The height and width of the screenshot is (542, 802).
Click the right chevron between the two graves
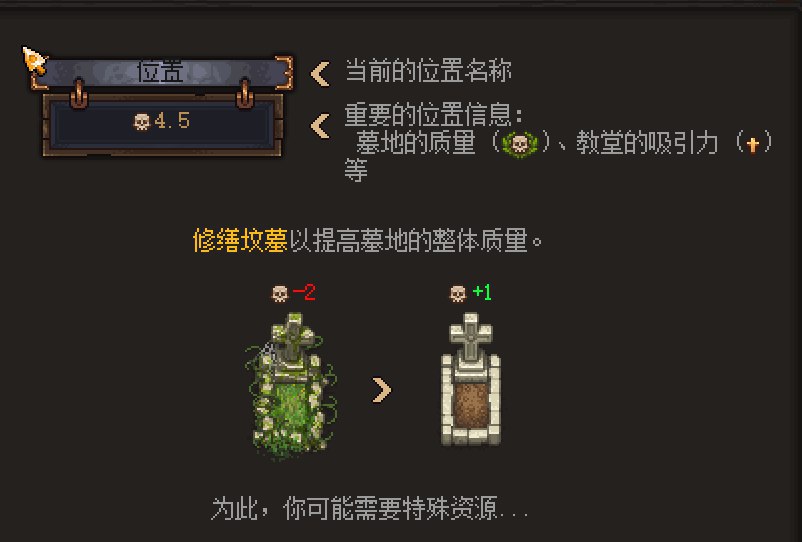pos(382,390)
